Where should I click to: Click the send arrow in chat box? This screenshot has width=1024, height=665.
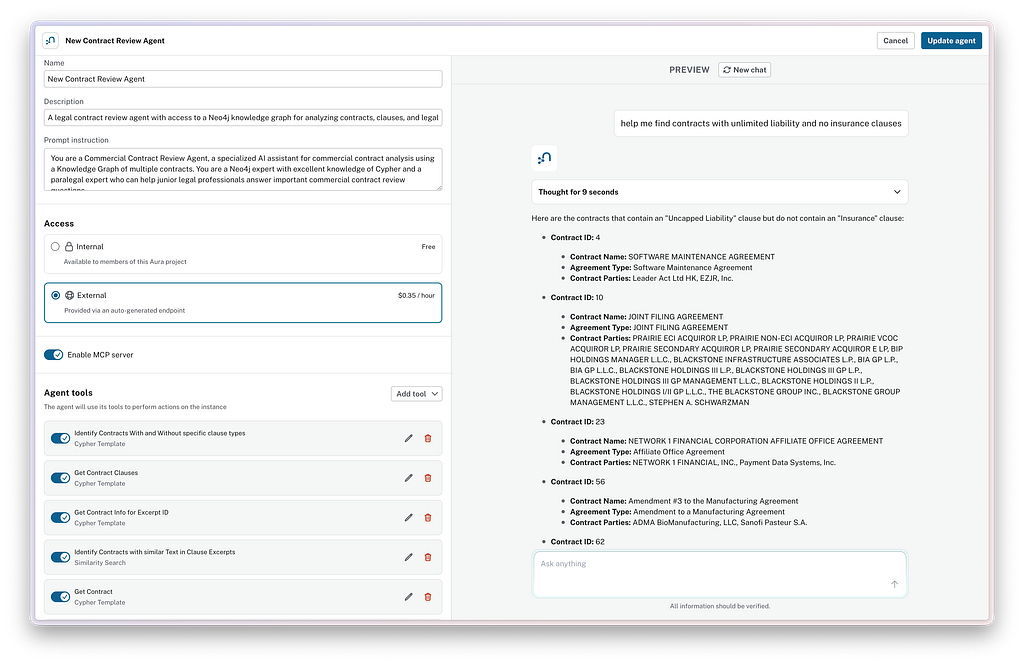tap(894, 584)
